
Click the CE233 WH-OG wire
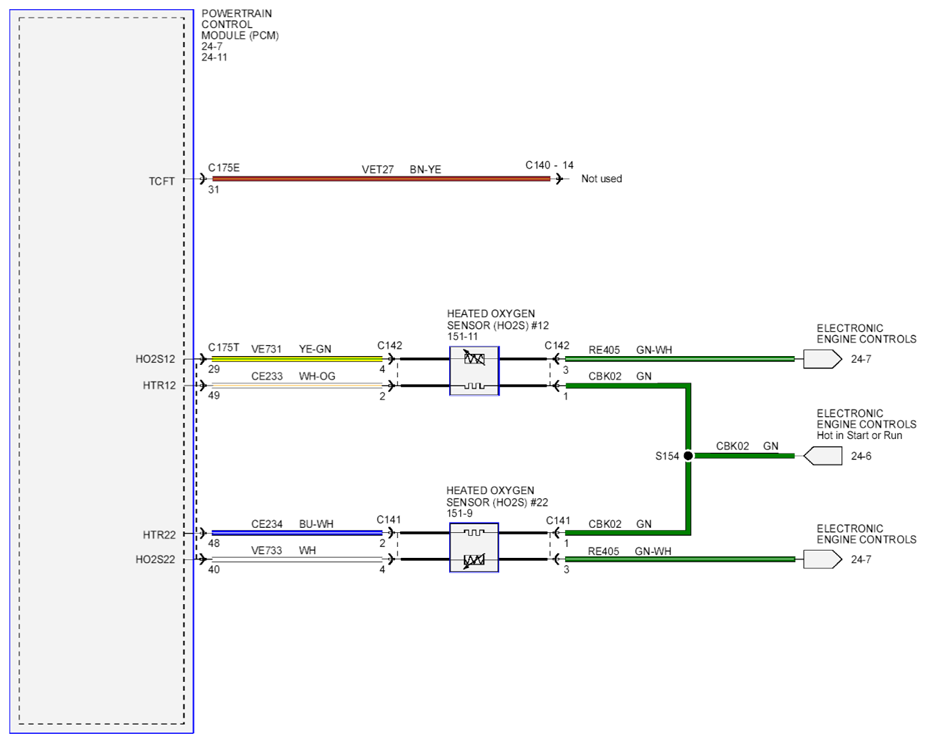(297, 386)
